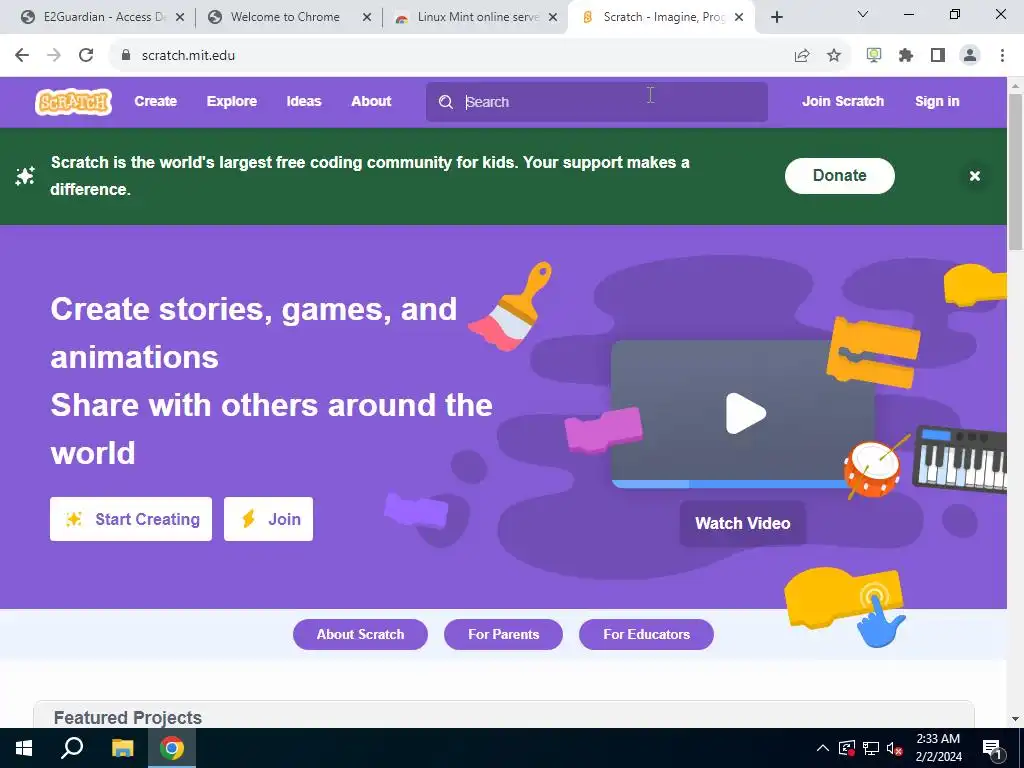Share this page icon

pyautogui.click(x=802, y=56)
